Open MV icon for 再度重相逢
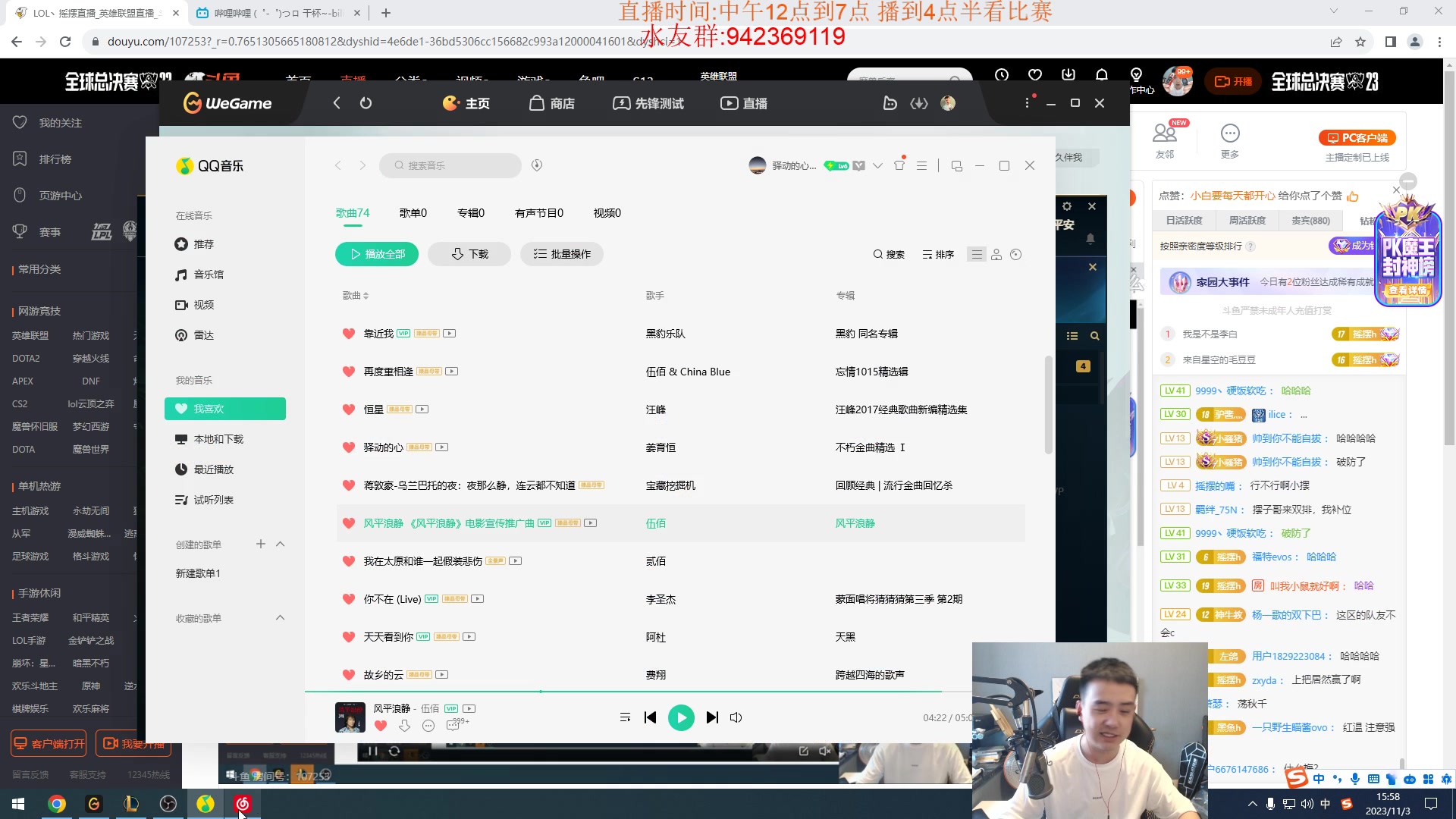This screenshot has width=1456, height=819. pos(452,372)
